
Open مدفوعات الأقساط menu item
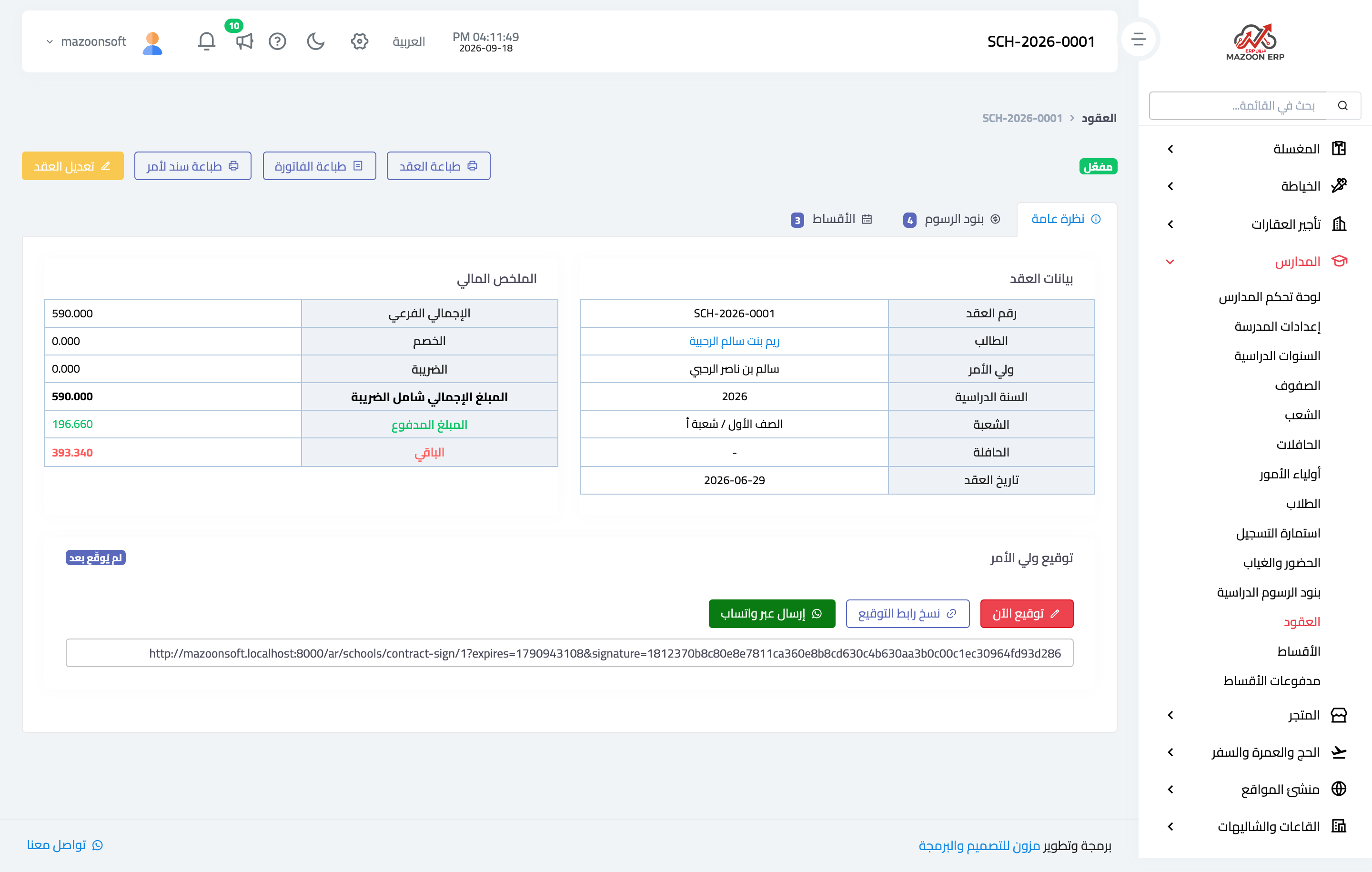(1272, 680)
